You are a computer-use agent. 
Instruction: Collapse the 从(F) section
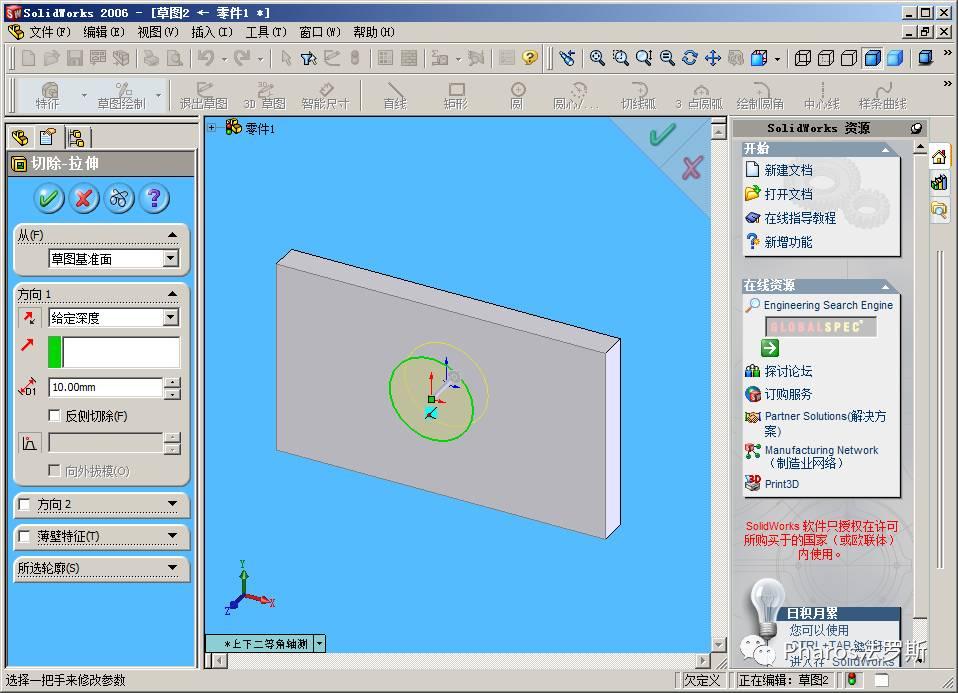pyautogui.click(x=173, y=235)
